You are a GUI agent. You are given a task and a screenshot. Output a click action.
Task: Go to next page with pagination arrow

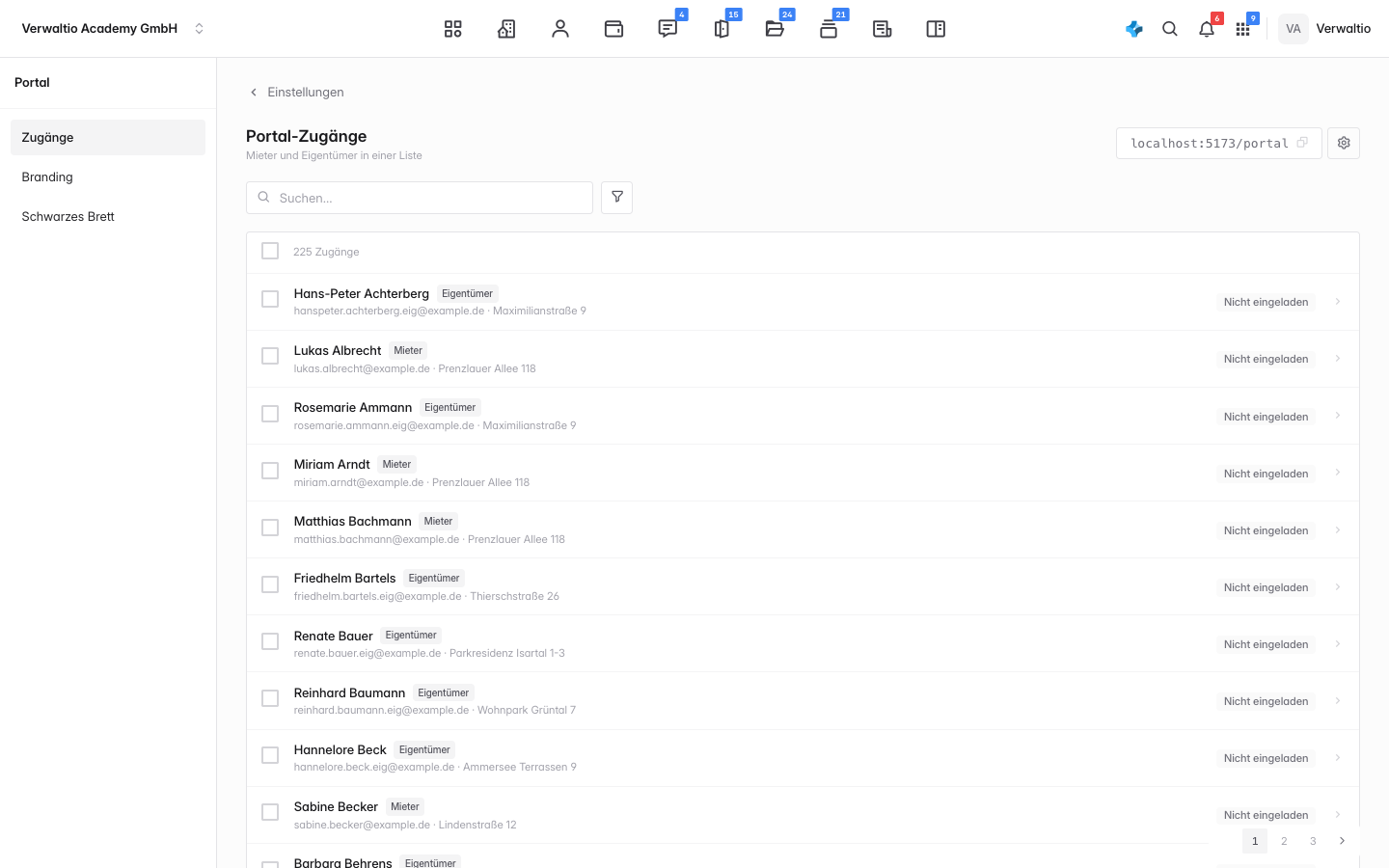(1342, 841)
